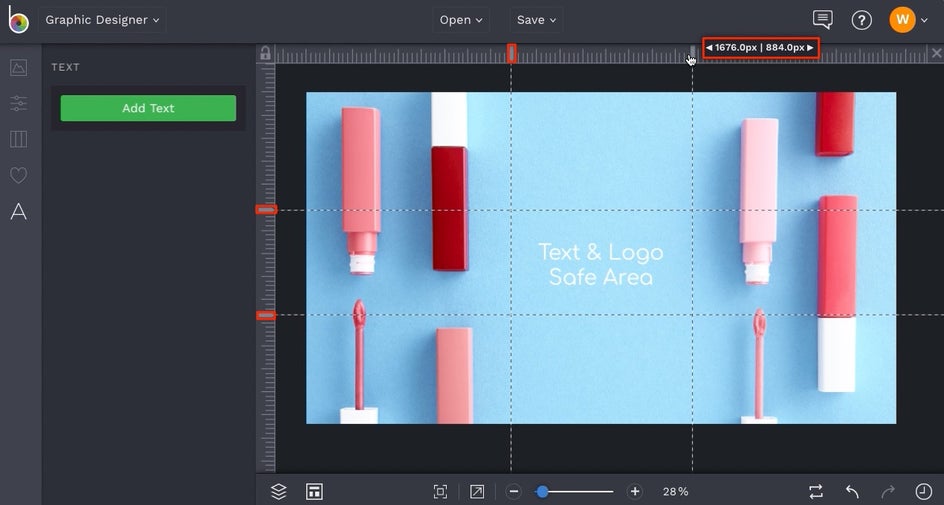The width and height of the screenshot is (944, 505).
Task: Zoom in with the plus button
Action: [635, 492]
